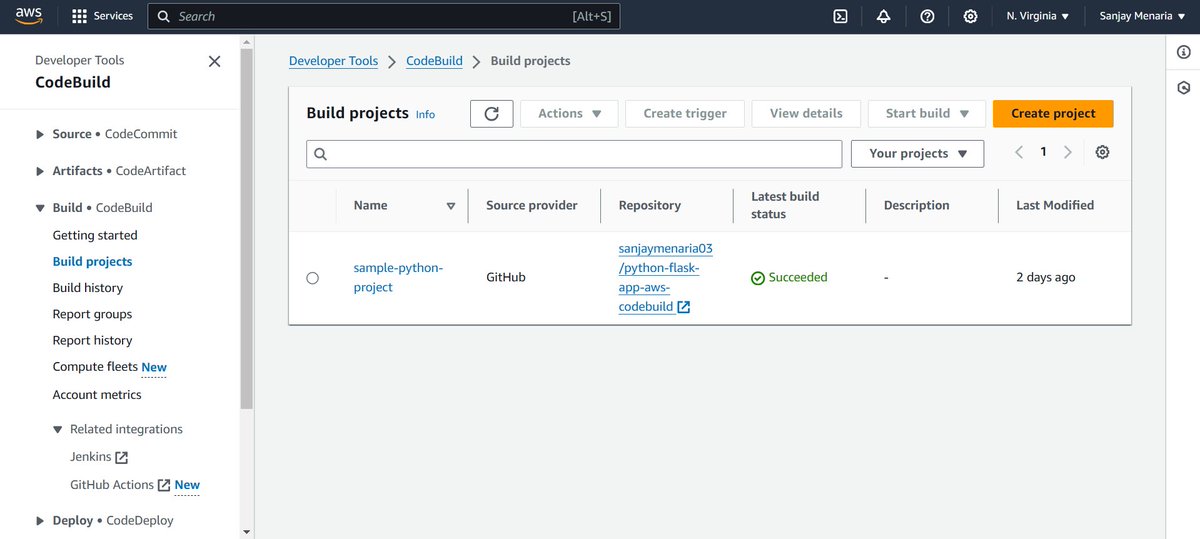Open Compute fleets in sidebar
The width and height of the screenshot is (1200, 539).
coord(95,367)
